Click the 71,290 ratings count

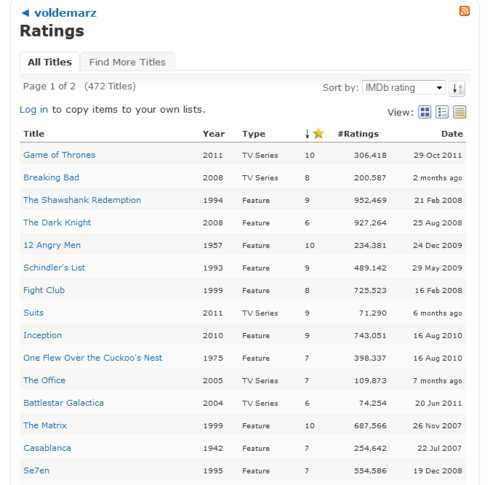pyautogui.click(x=373, y=313)
